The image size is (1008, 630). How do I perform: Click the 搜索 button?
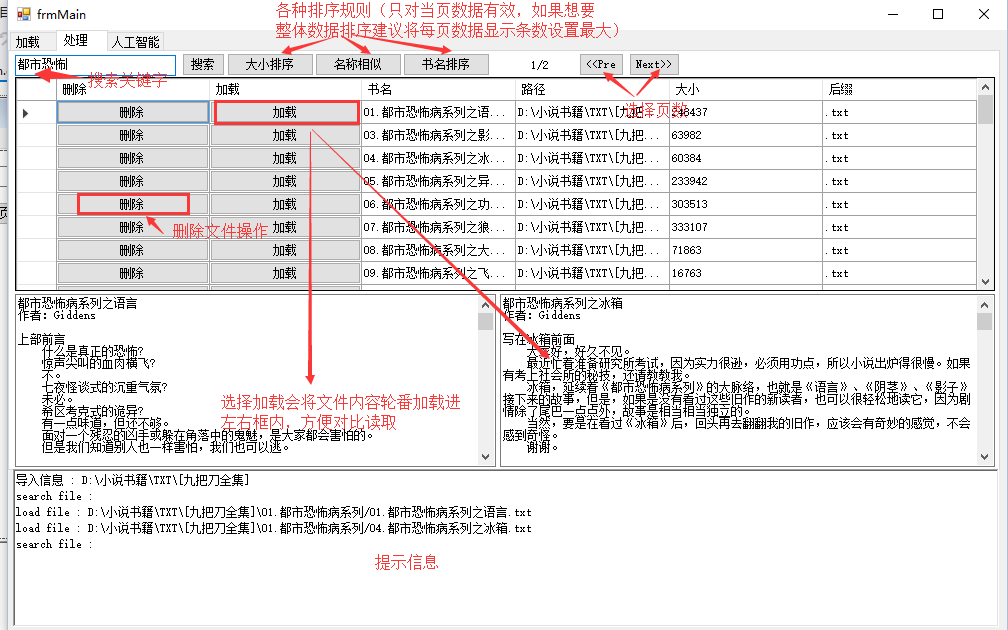(202, 64)
